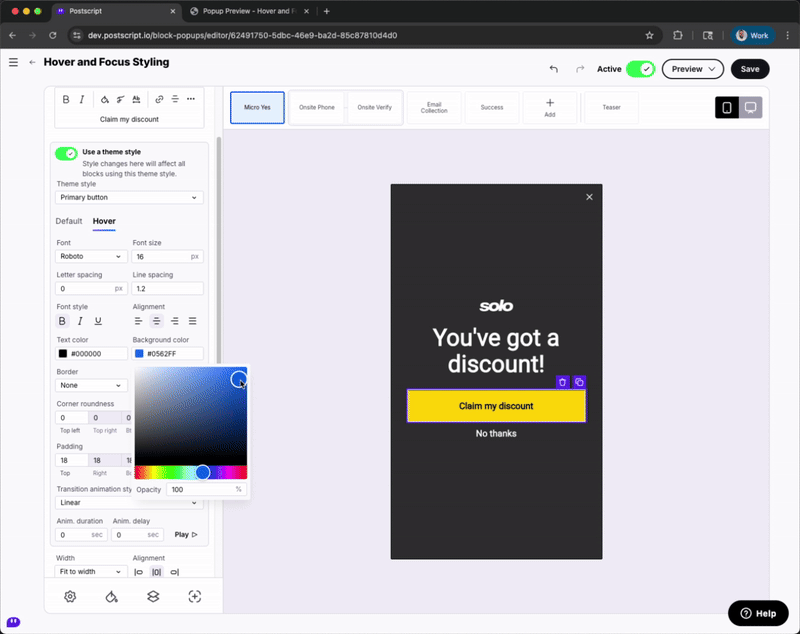This screenshot has height=634, width=800.
Task: Open the Theme style Primary button dropdown
Action: [129, 197]
